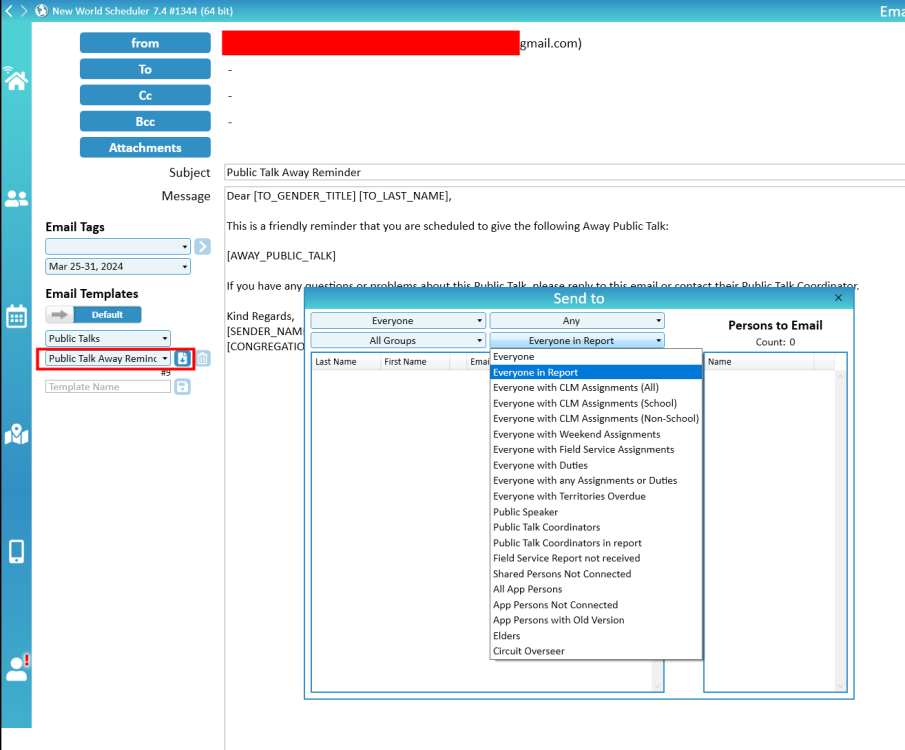
Task: Open the All Groups dropdown in Send to
Action: coord(398,341)
